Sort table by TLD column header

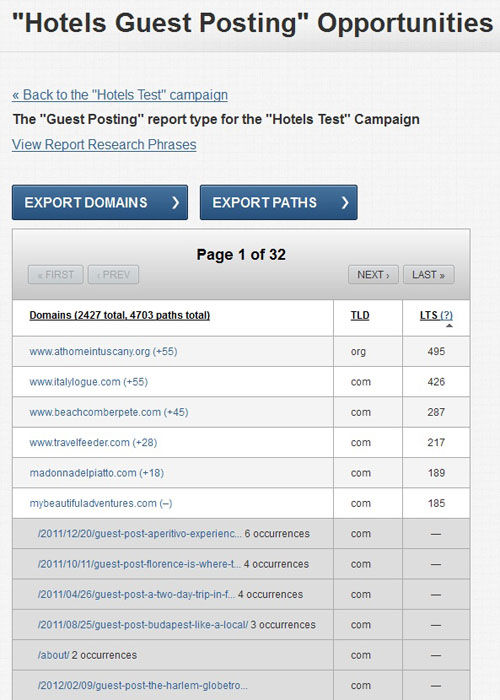[x=360, y=315]
